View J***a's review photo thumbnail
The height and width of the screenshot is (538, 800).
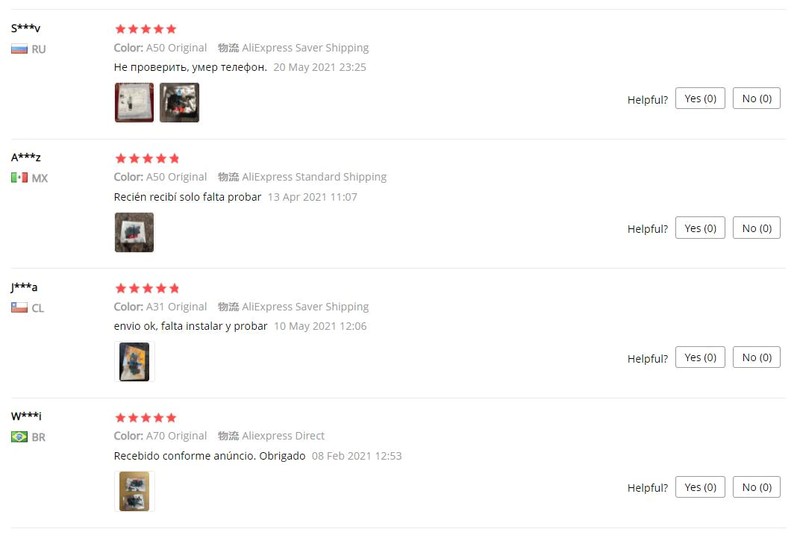(x=134, y=362)
